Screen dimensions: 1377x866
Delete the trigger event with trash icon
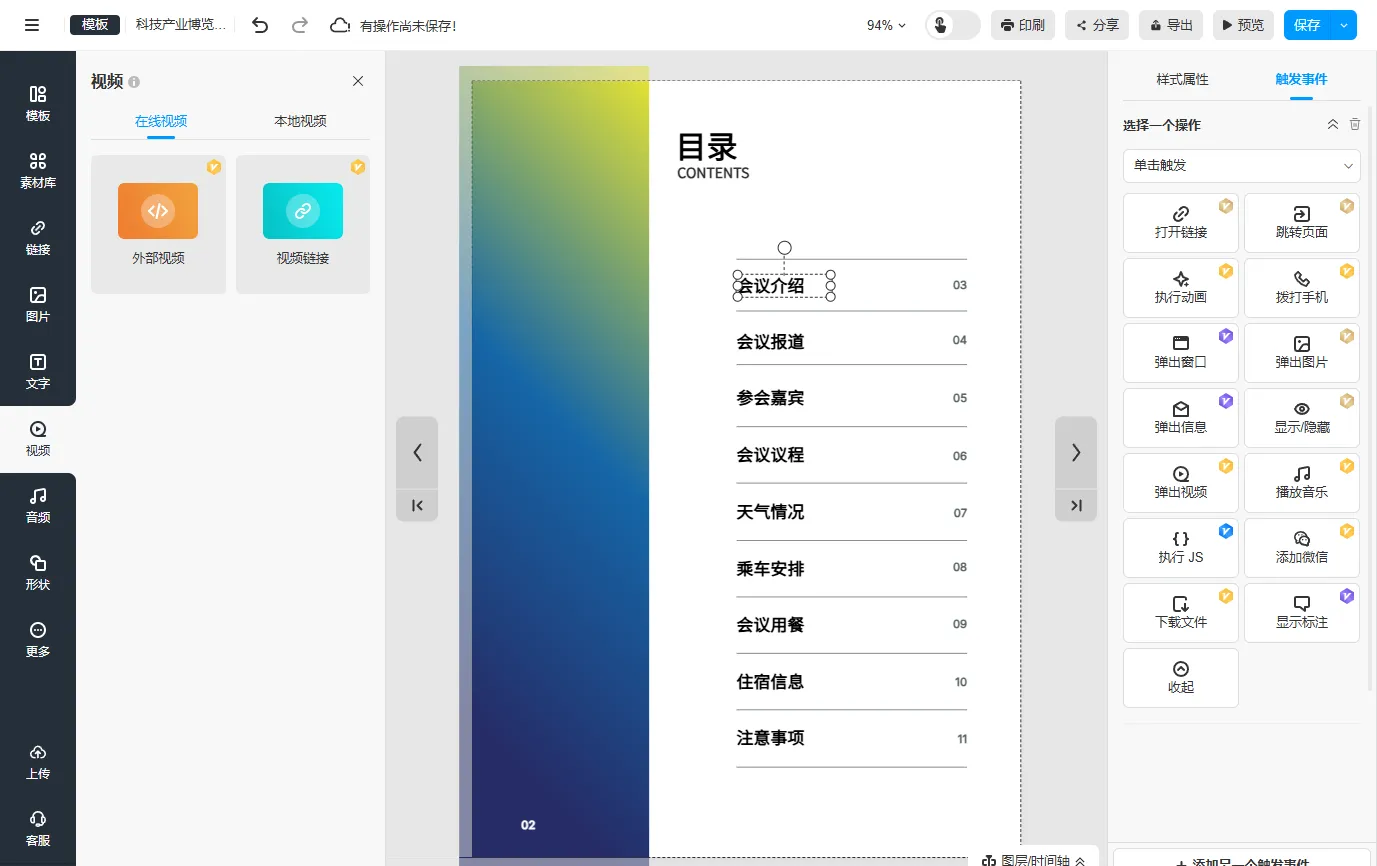pyautogui.click(x=1355, y=124)
